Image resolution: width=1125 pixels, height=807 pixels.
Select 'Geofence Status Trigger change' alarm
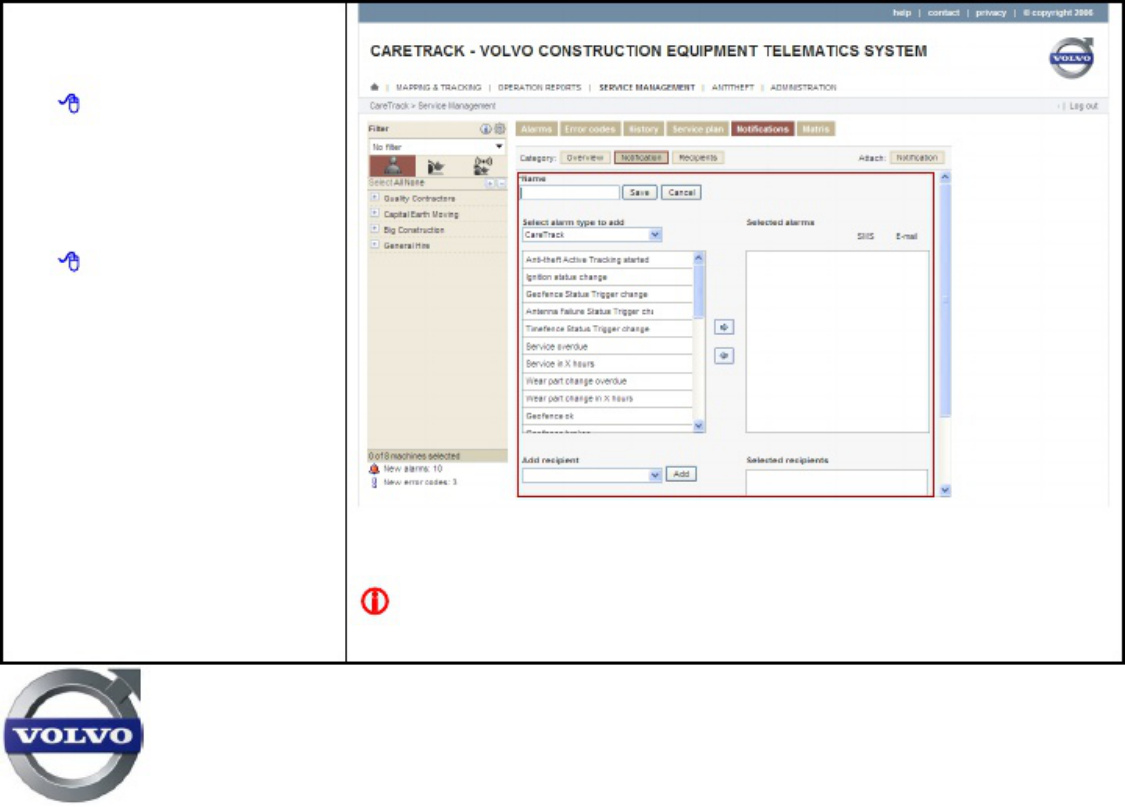click(607, 294)
